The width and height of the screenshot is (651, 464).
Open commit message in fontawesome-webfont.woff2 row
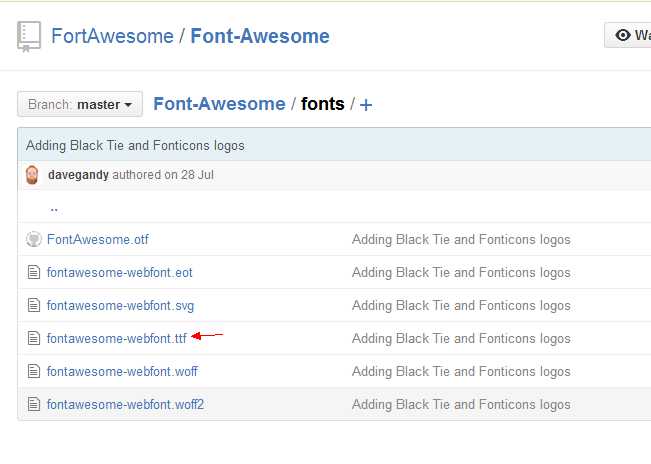coord(461,404)
